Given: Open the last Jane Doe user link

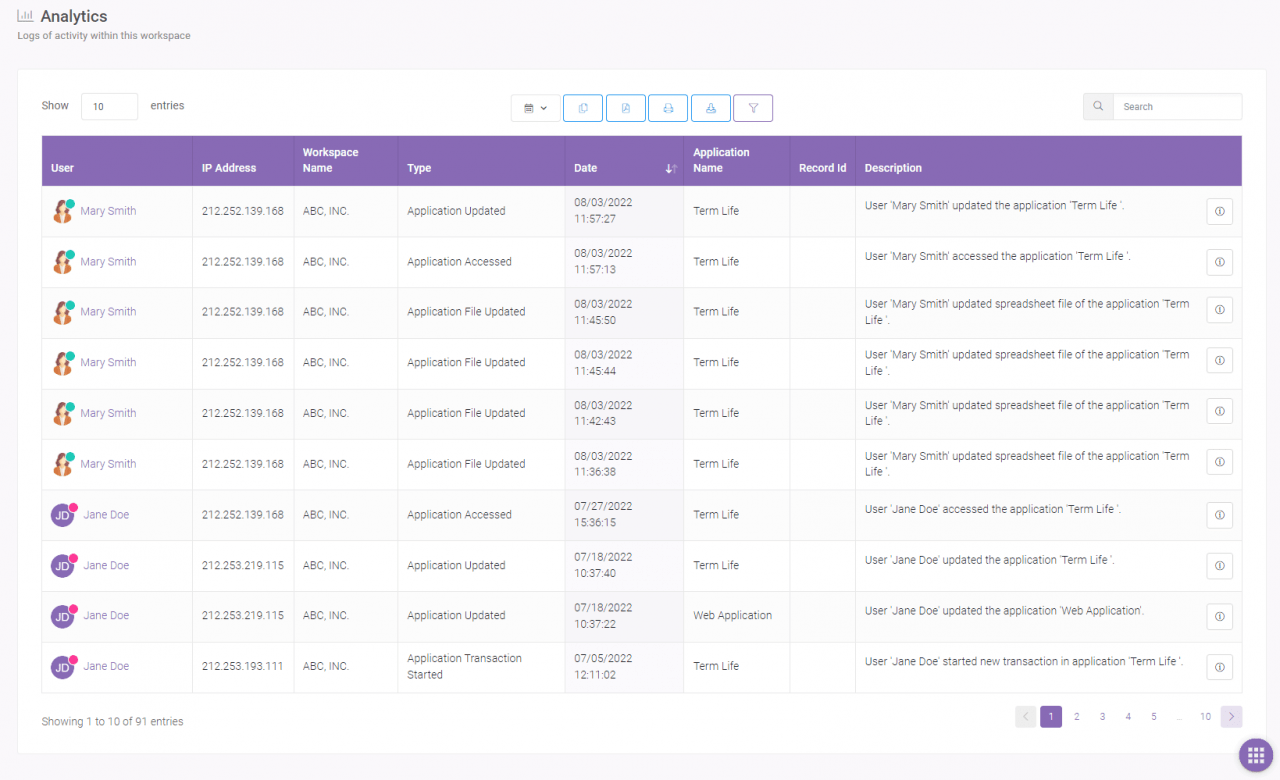Looking at the screenshot, I should (106, 666).
